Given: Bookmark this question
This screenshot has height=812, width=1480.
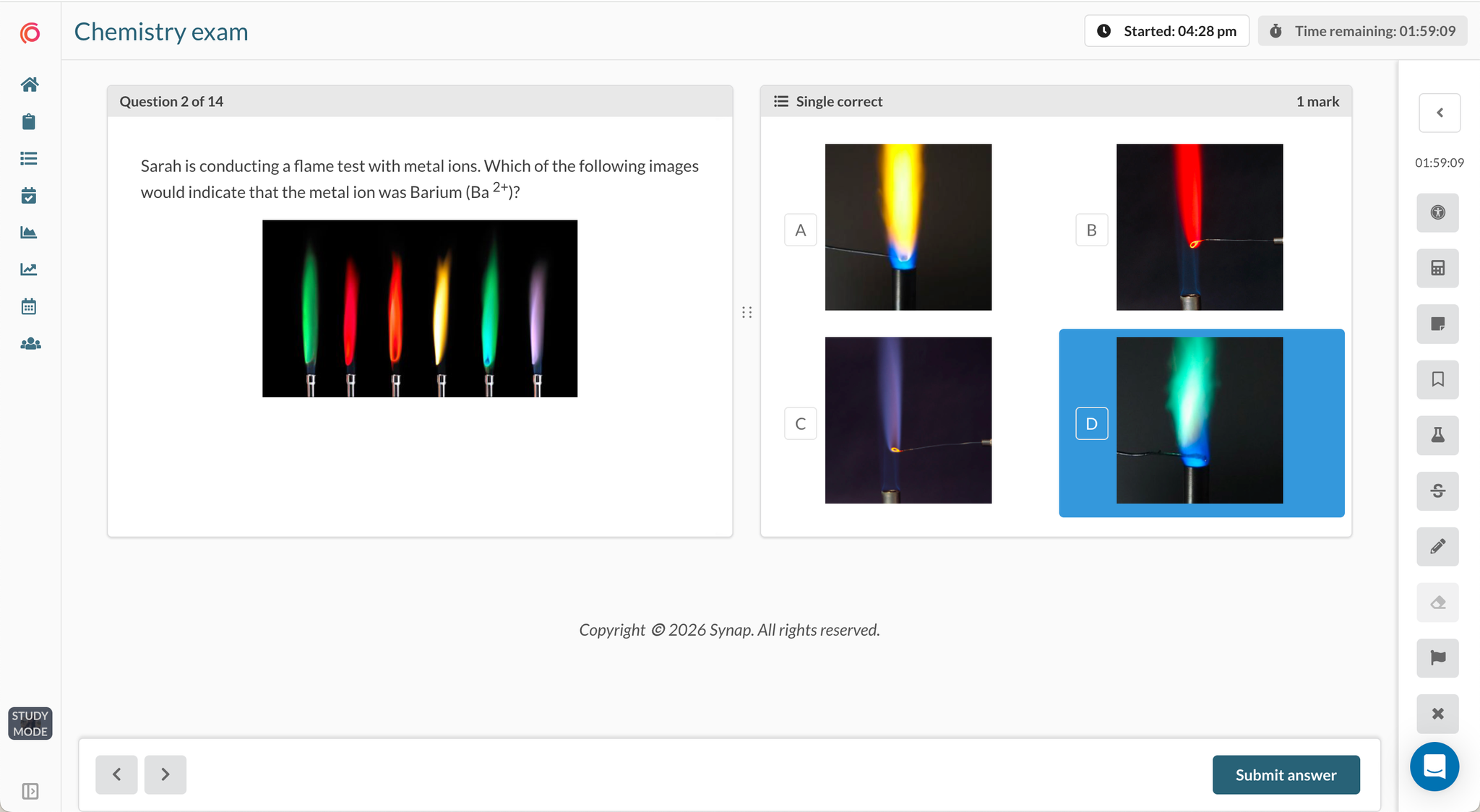Looking at the screenshot, I should (1438, 379).
